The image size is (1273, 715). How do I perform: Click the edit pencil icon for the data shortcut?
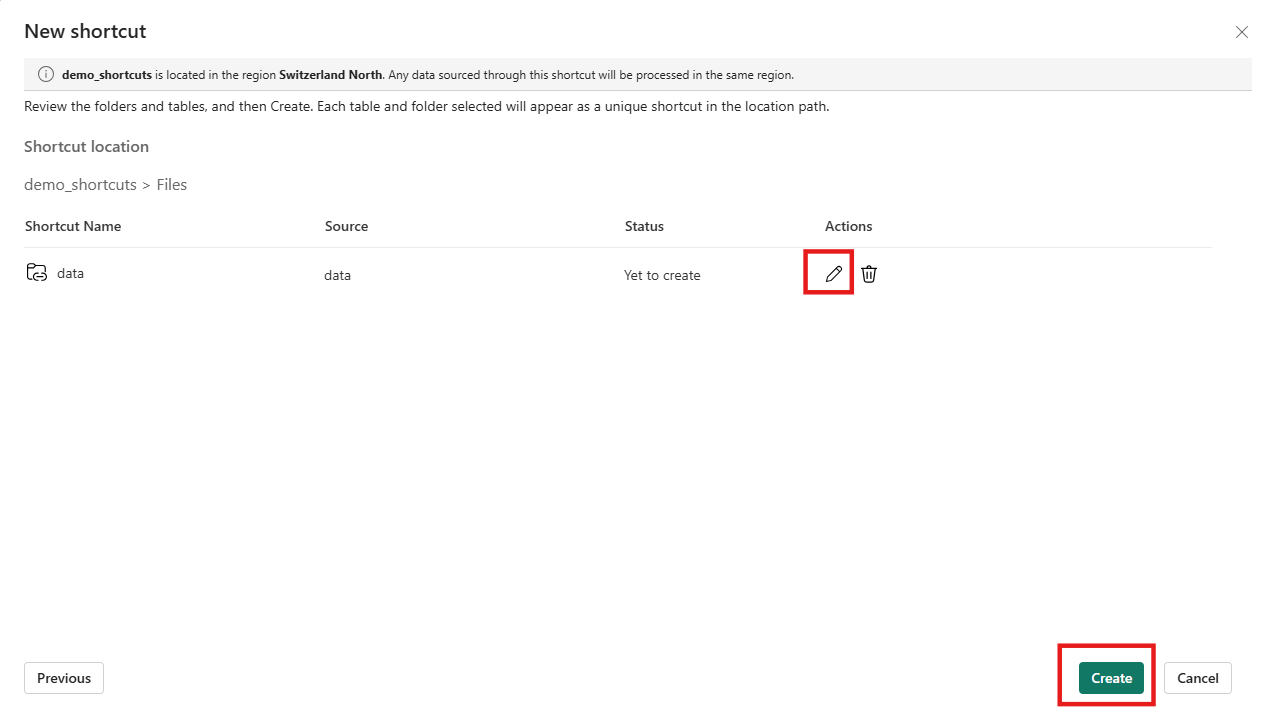(828, 272)
